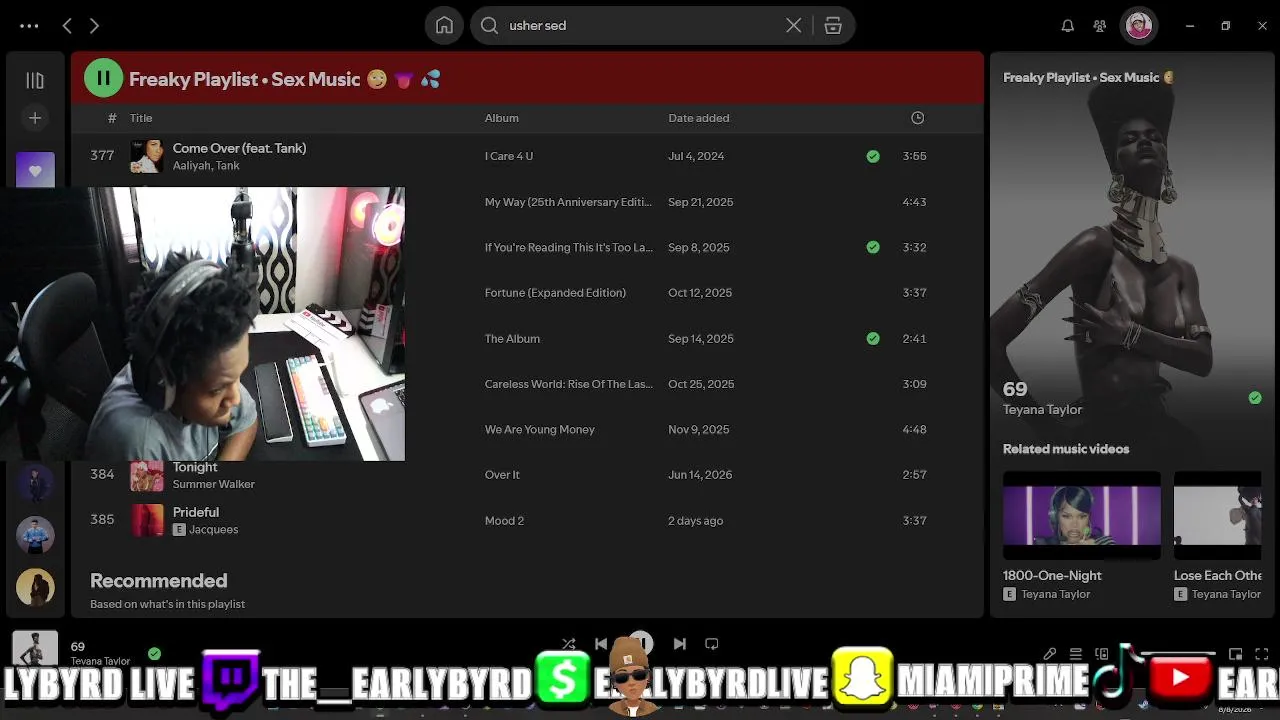Open album If You're Reading This
Viewport: 1280px width, 720px height.
(x=568, y=247)
